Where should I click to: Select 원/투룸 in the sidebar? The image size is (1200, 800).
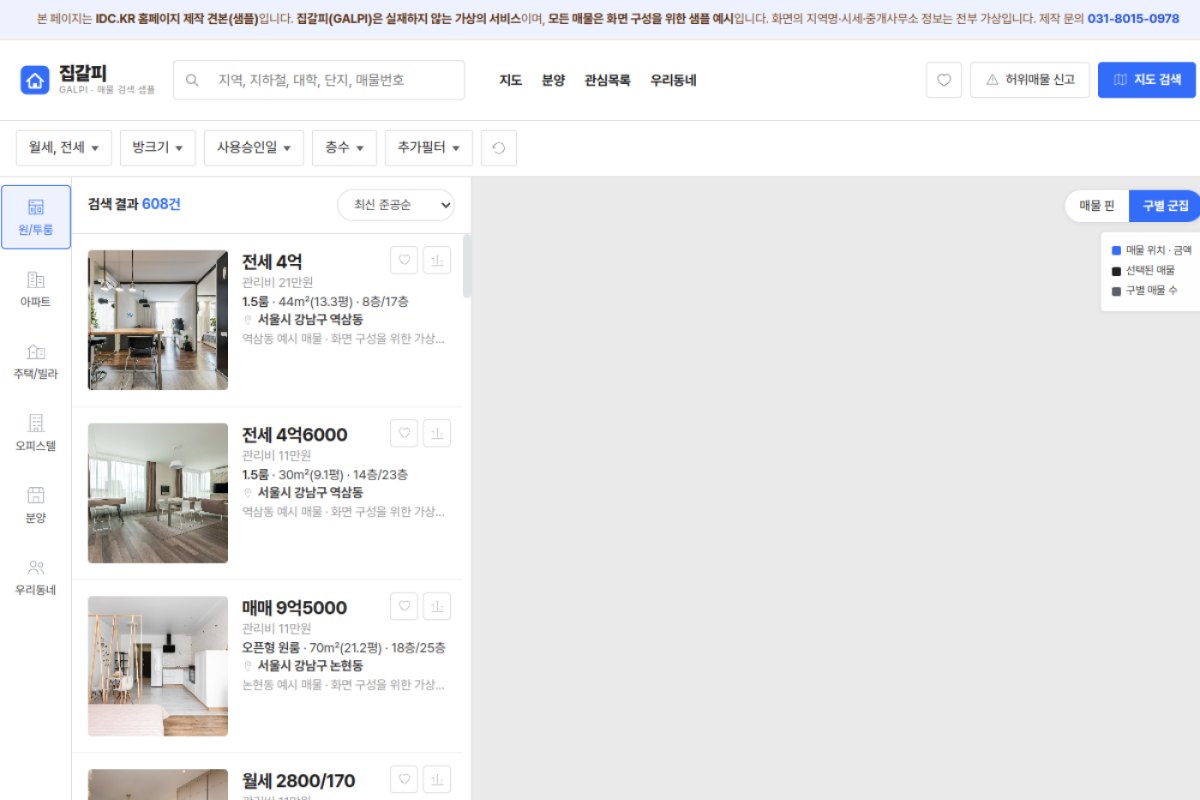[36, 217]
